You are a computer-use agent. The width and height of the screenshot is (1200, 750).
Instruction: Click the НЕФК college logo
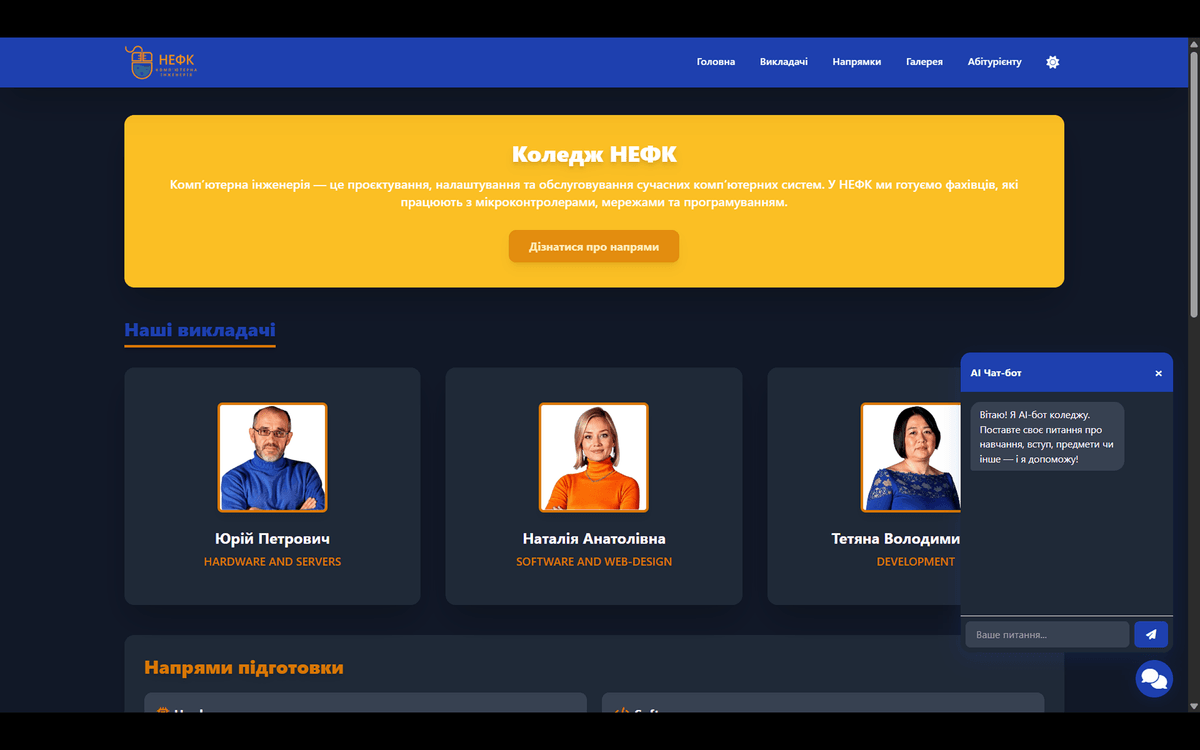[x=161, y=62]
